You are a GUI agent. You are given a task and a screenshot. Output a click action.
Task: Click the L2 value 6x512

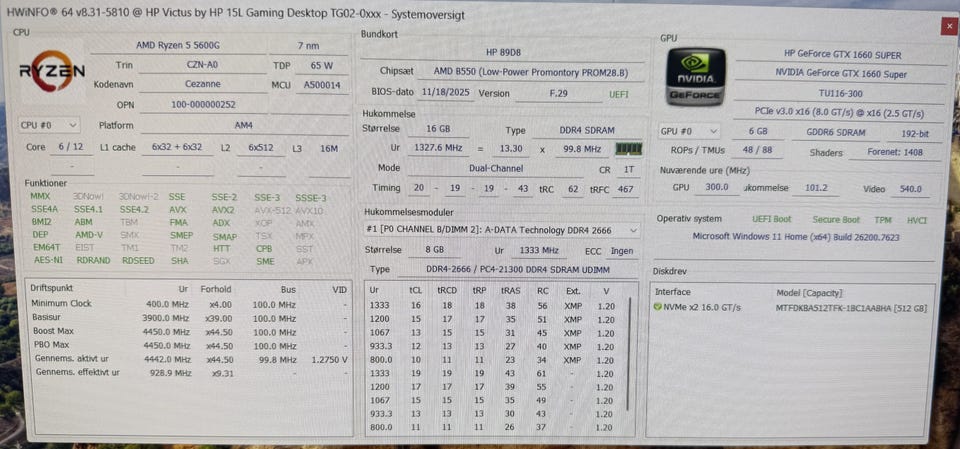(261, 148)
